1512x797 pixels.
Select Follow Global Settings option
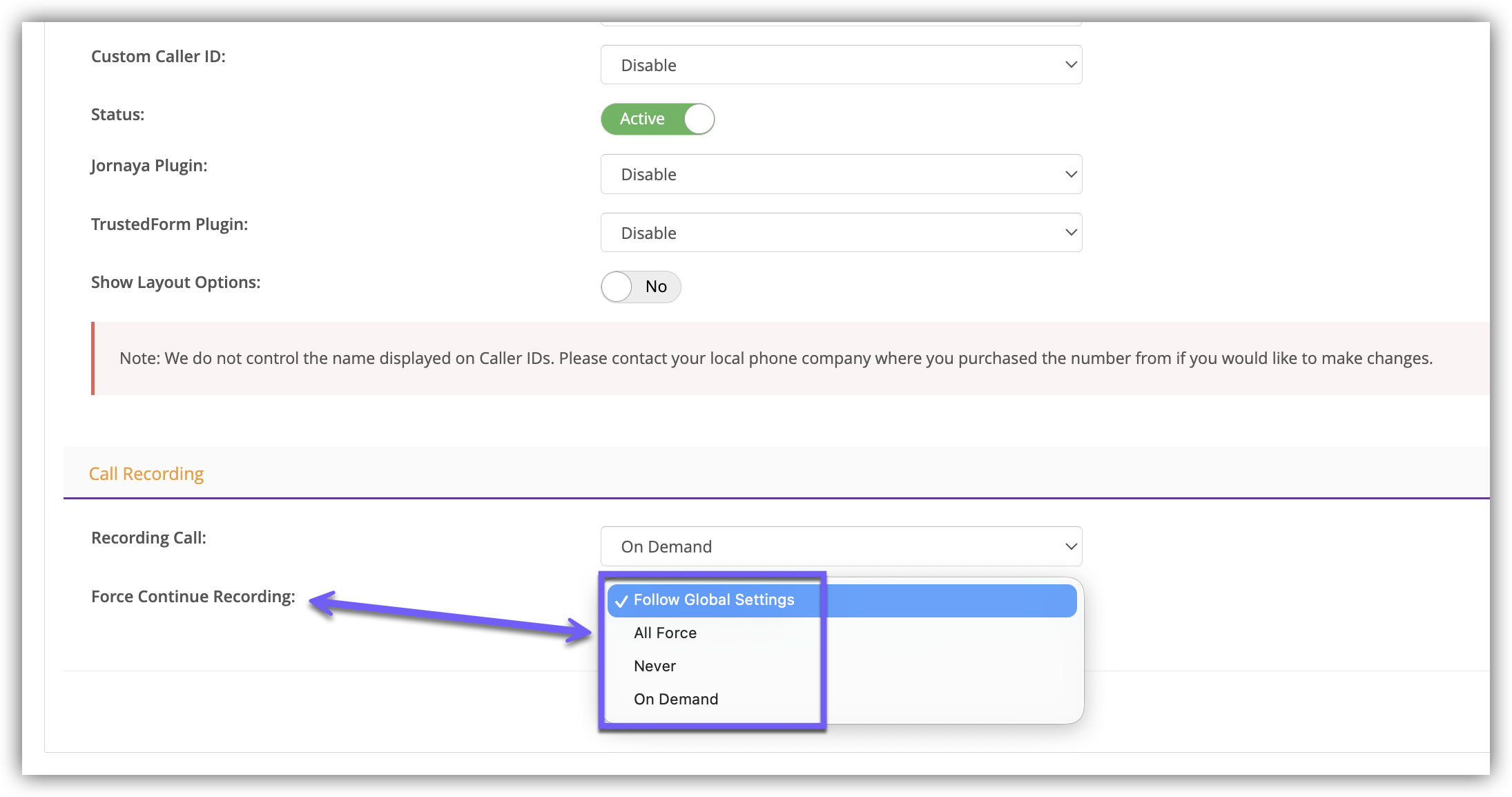tap(714, 600)
